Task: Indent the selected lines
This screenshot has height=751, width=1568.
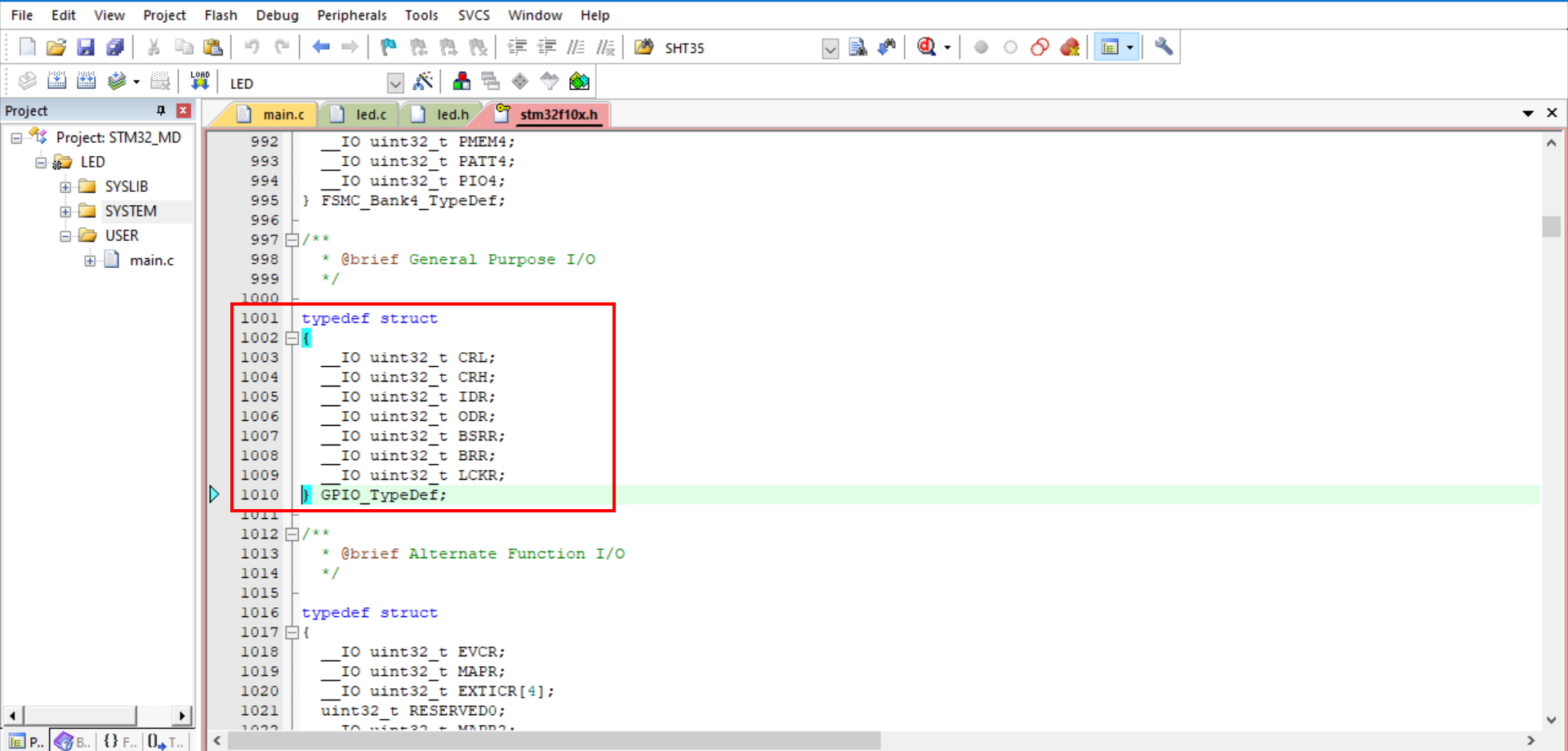Action: (517, 47)
